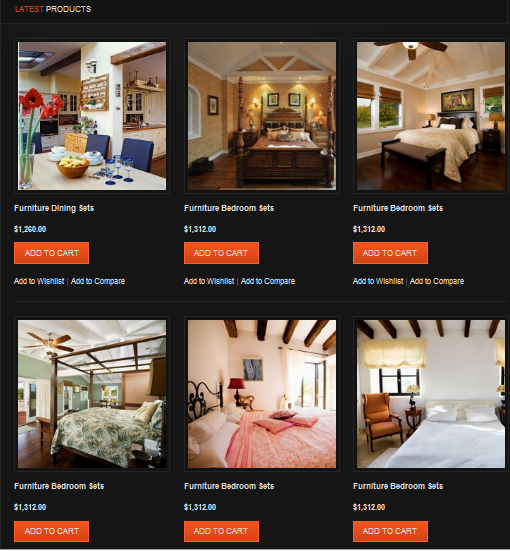Add top-right Bedroom Sets to cart

click(390, 253)
